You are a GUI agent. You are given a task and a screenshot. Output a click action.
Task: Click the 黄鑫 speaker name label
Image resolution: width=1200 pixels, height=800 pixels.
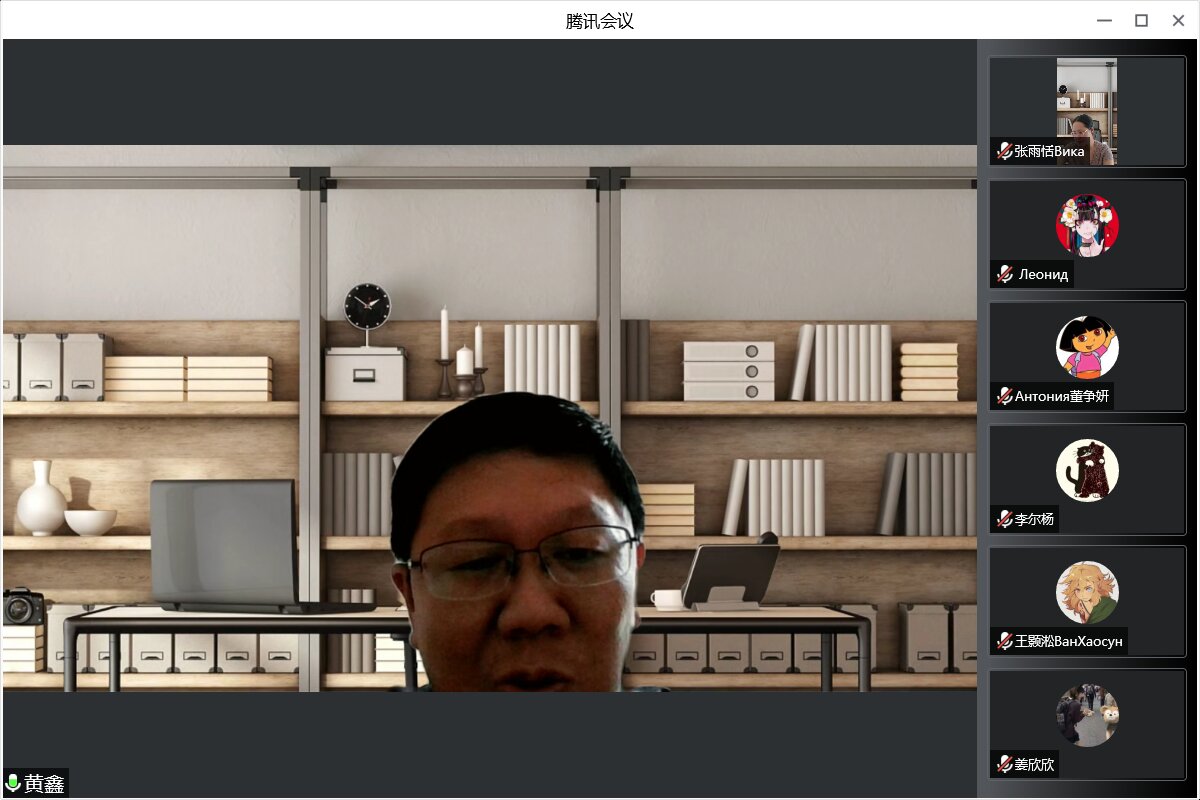[x=45, y=784]
